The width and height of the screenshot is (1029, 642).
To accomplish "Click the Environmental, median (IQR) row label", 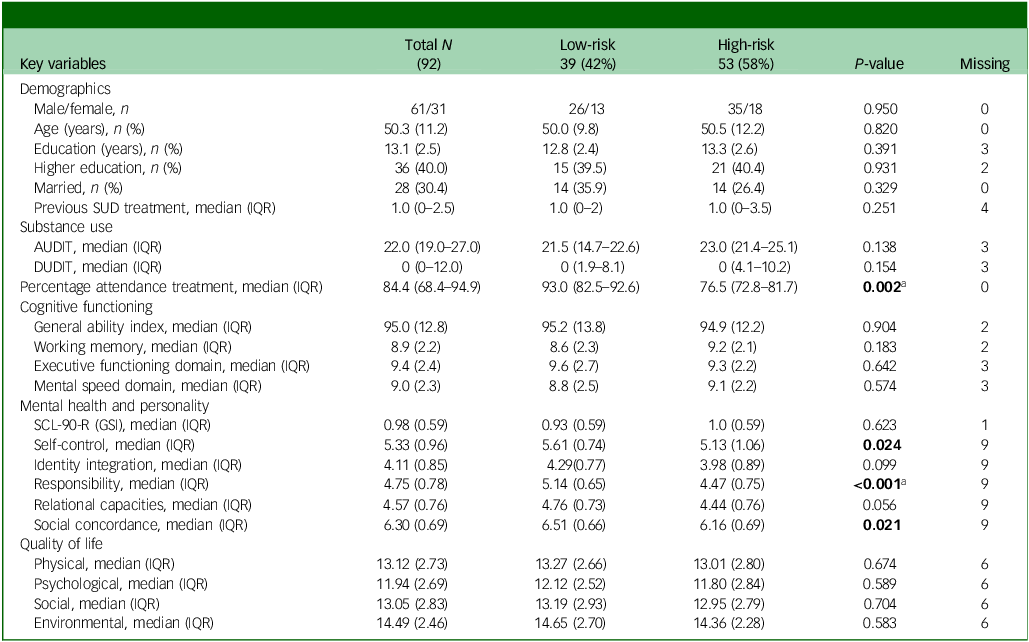I will click(x=123, y=624).
